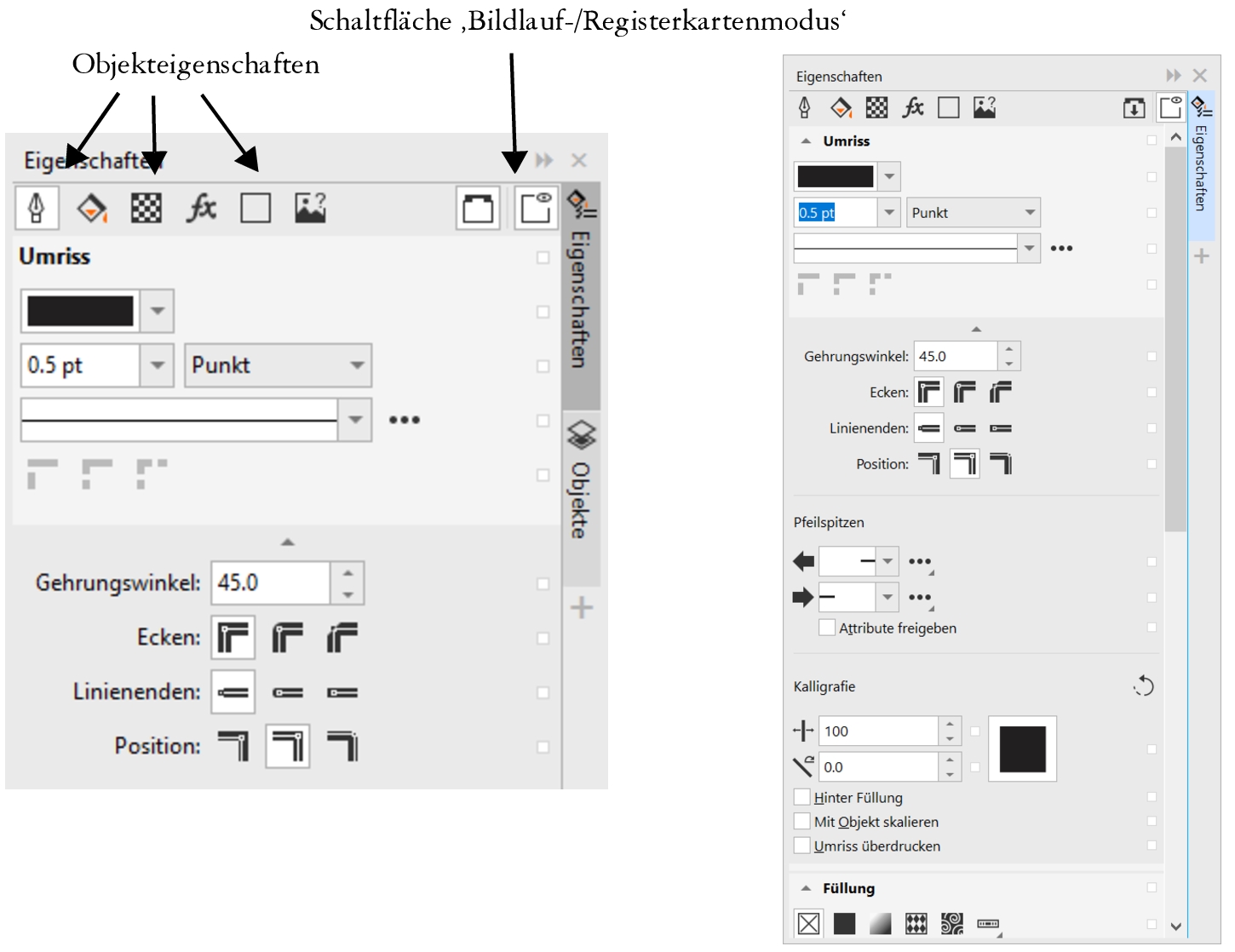Click the plus icon below the Objekte tab
Viewport: 1235px width, 952px height.
pyautogui.click(x=581, y=608)
